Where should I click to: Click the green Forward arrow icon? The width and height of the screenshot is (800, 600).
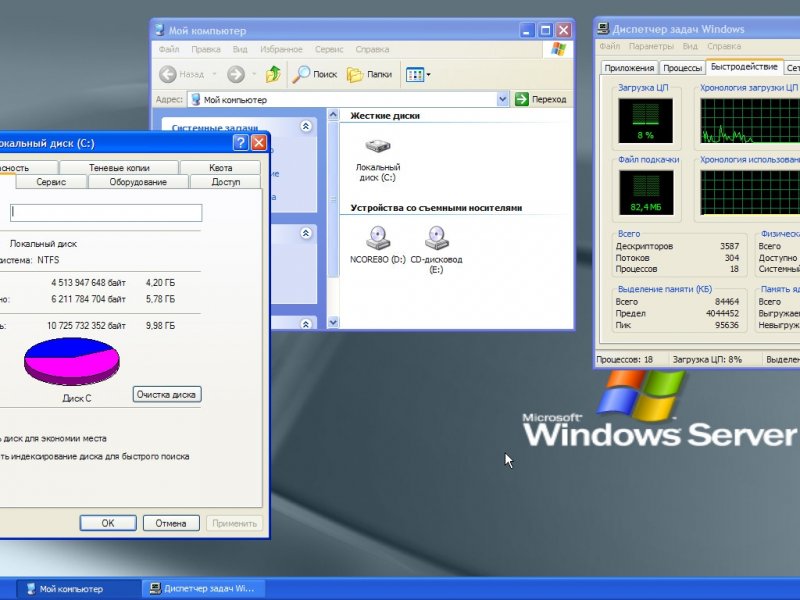click(x=236, y=74)
